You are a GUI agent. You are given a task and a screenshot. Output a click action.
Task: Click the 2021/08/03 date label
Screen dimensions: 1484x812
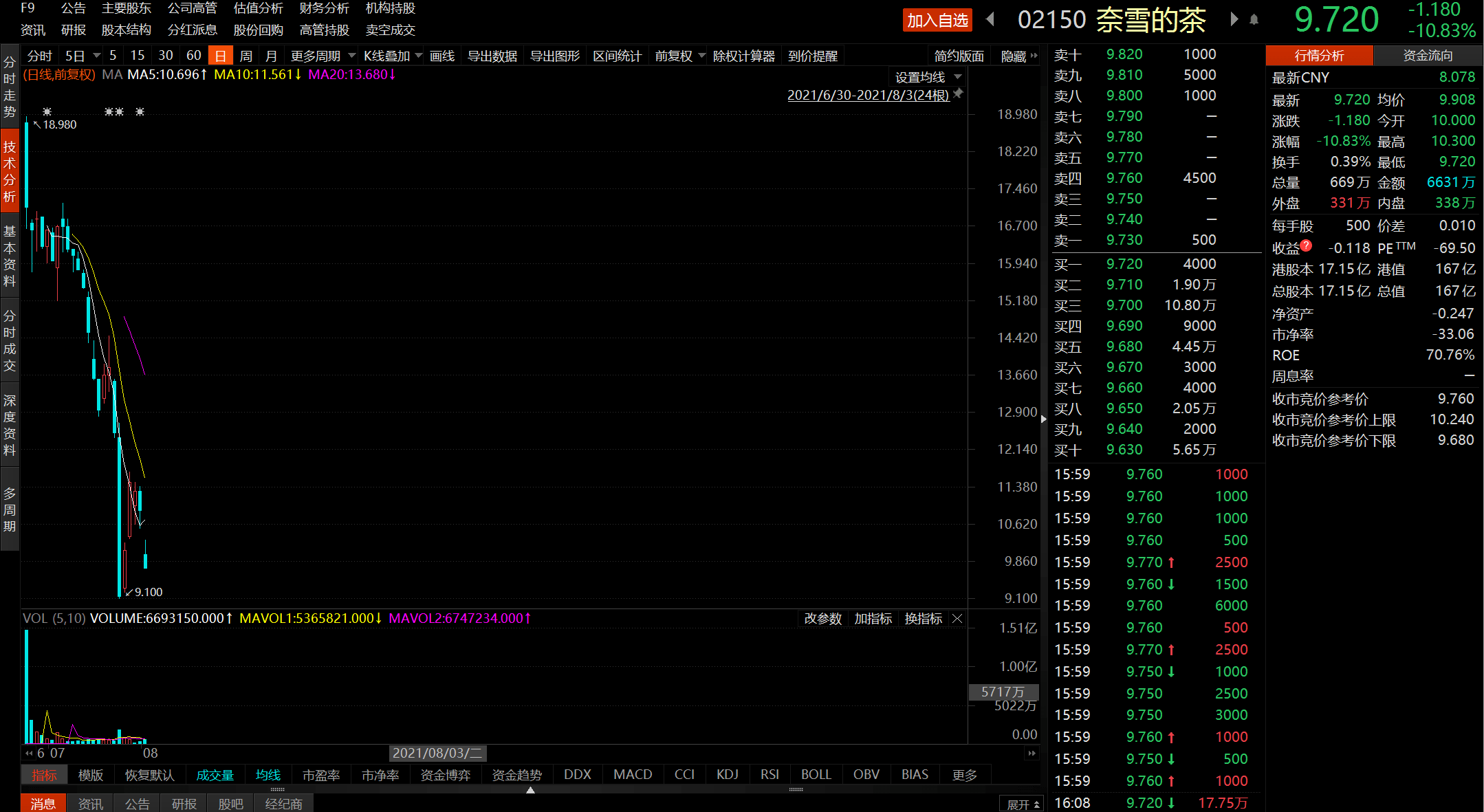[x=437, y=754]
